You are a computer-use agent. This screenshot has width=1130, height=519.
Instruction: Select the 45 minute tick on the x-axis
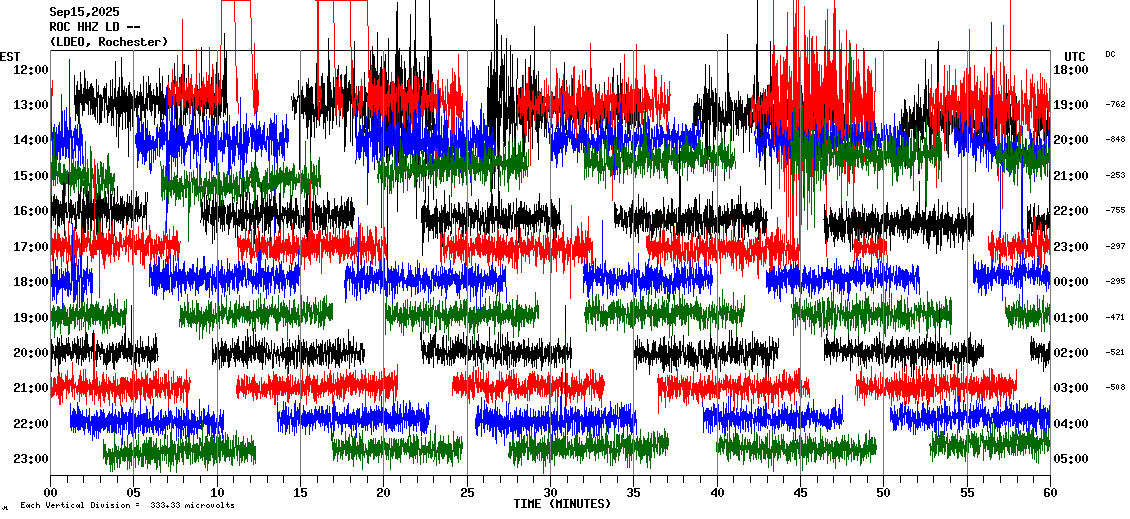click(800, 493)
